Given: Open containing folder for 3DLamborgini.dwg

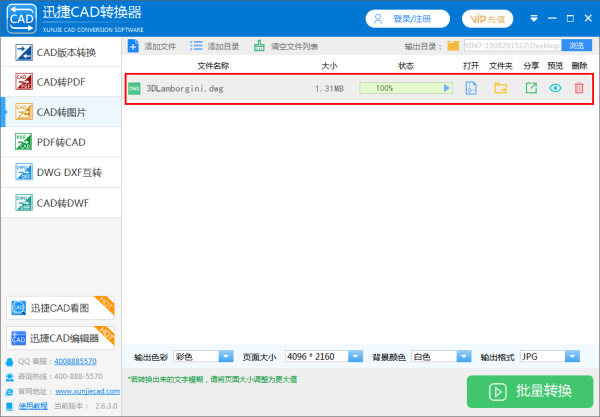Looking at the screenshot, I should [501, 88].
